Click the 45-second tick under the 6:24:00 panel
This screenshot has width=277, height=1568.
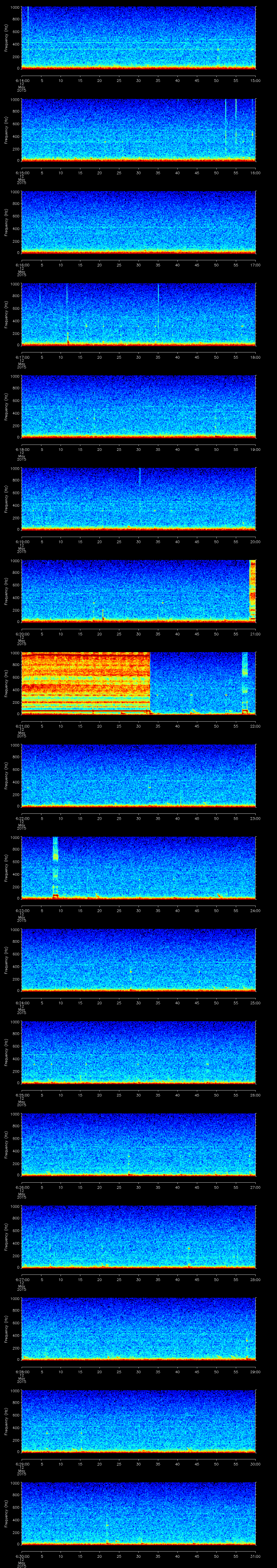pyautogui.click(x=197, y=1003)
